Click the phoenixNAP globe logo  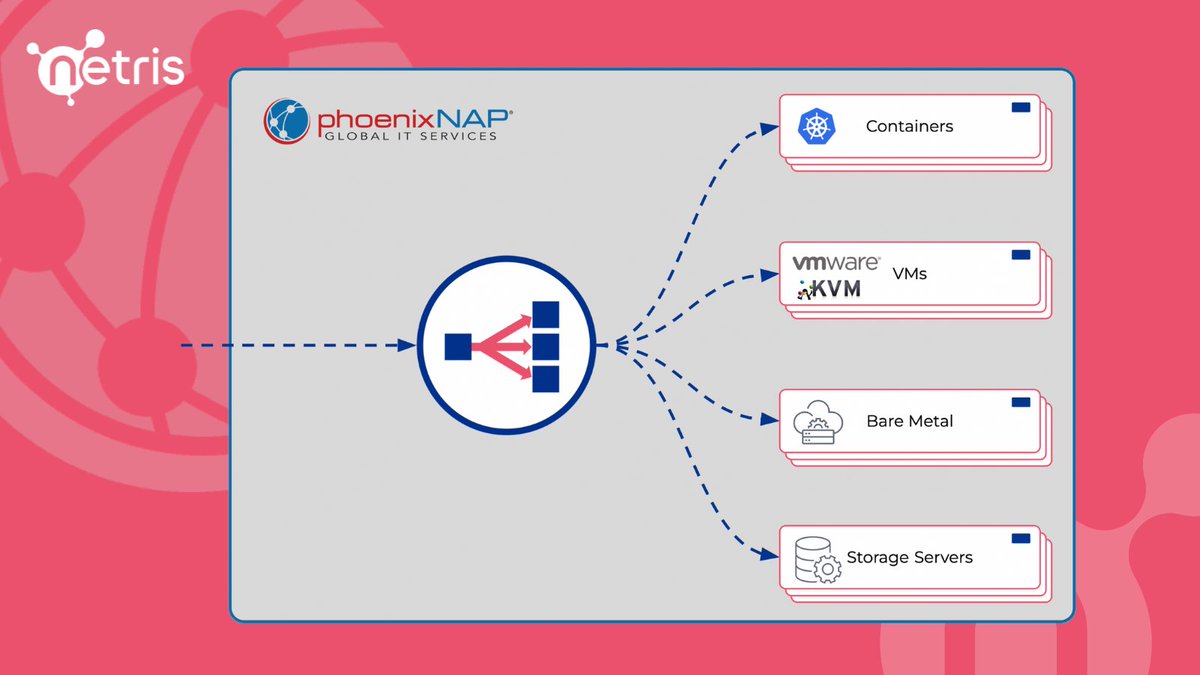coord(288,122)
